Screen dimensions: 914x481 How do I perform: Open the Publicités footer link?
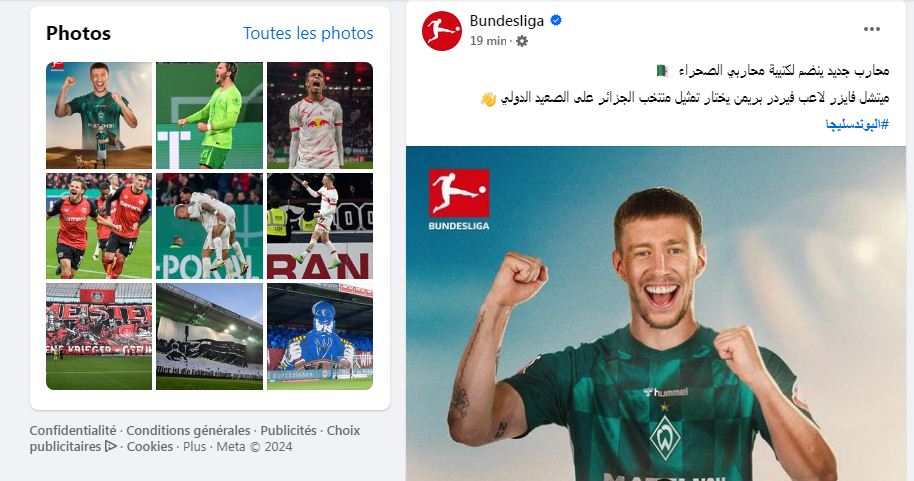289,430
